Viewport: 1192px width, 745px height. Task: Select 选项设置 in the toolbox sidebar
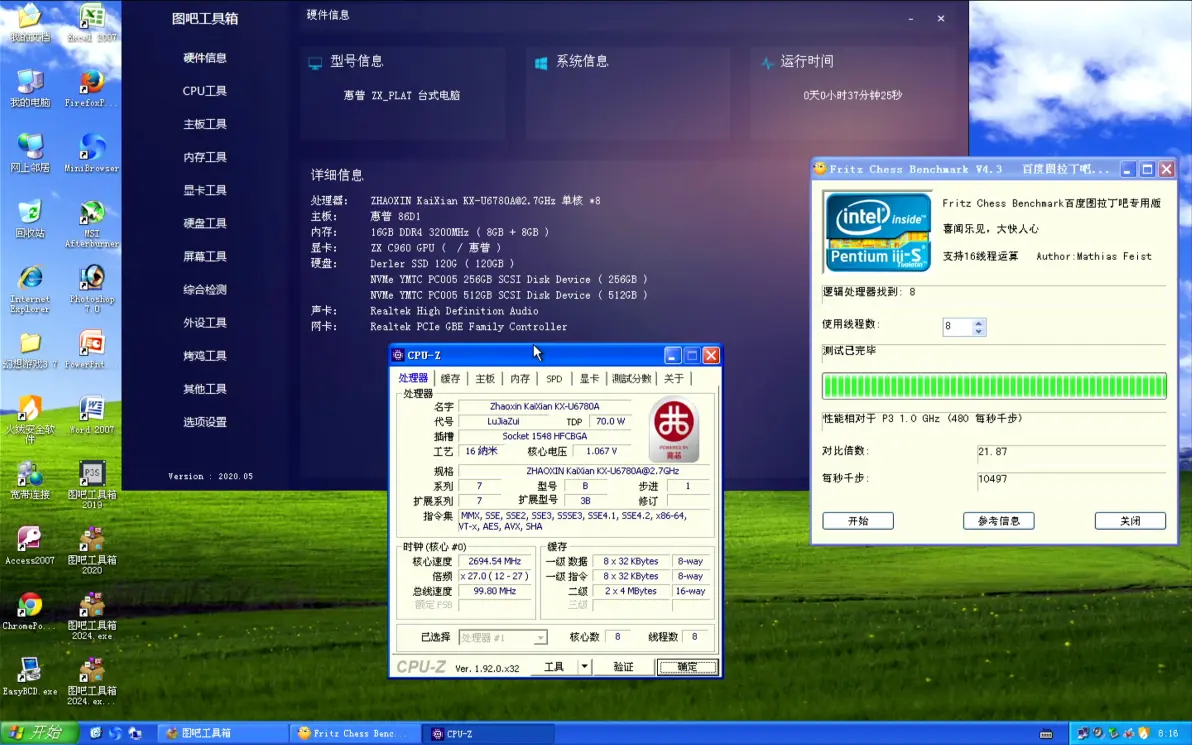[x=204, y=422]
